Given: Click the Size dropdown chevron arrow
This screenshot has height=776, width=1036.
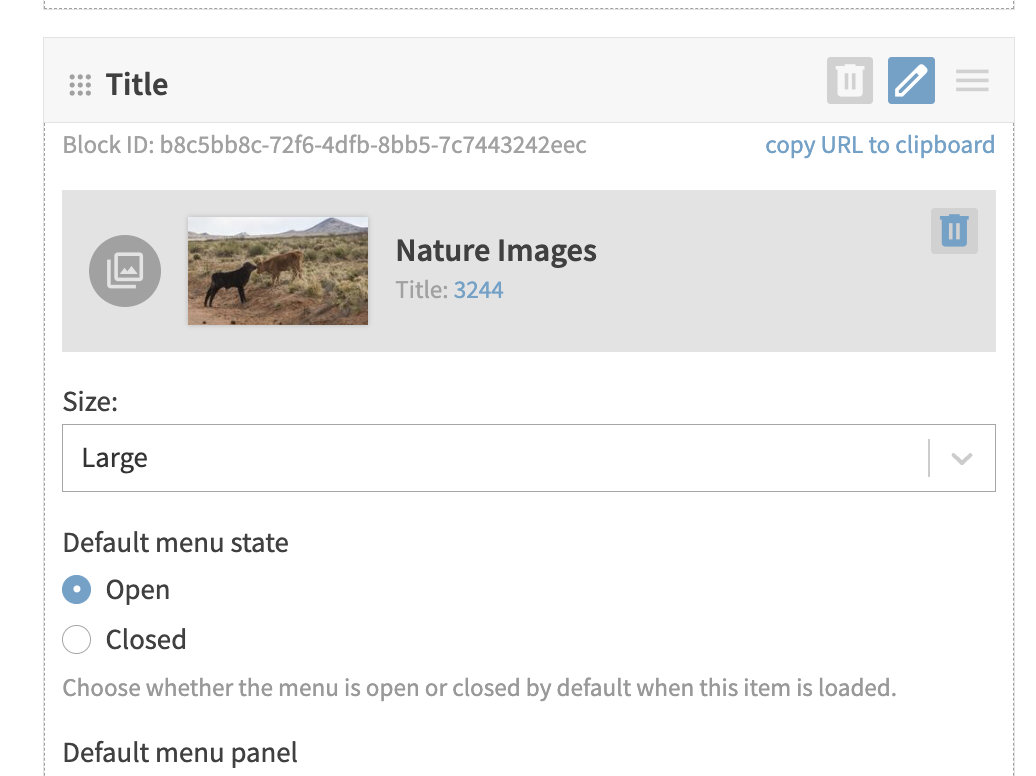Looking at the screenshot, I should (962, 459).
